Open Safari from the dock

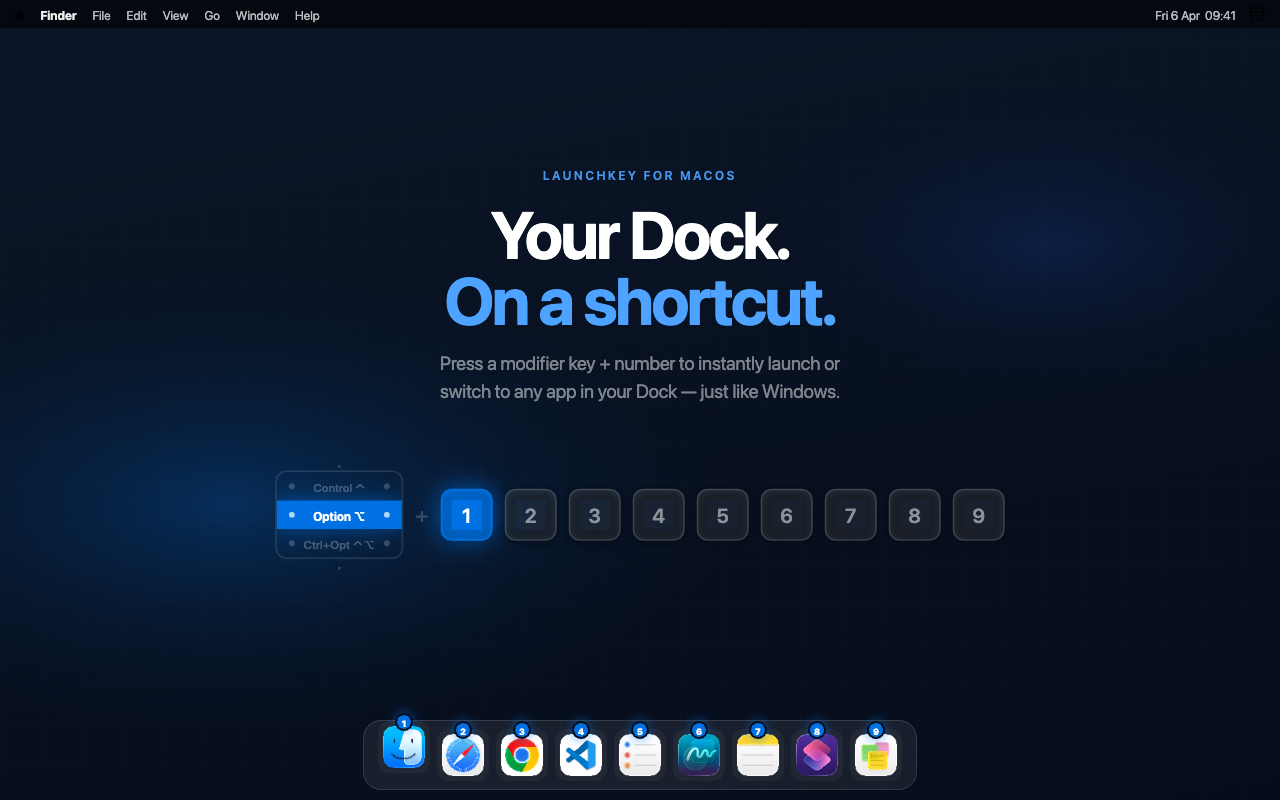point(463,755)
